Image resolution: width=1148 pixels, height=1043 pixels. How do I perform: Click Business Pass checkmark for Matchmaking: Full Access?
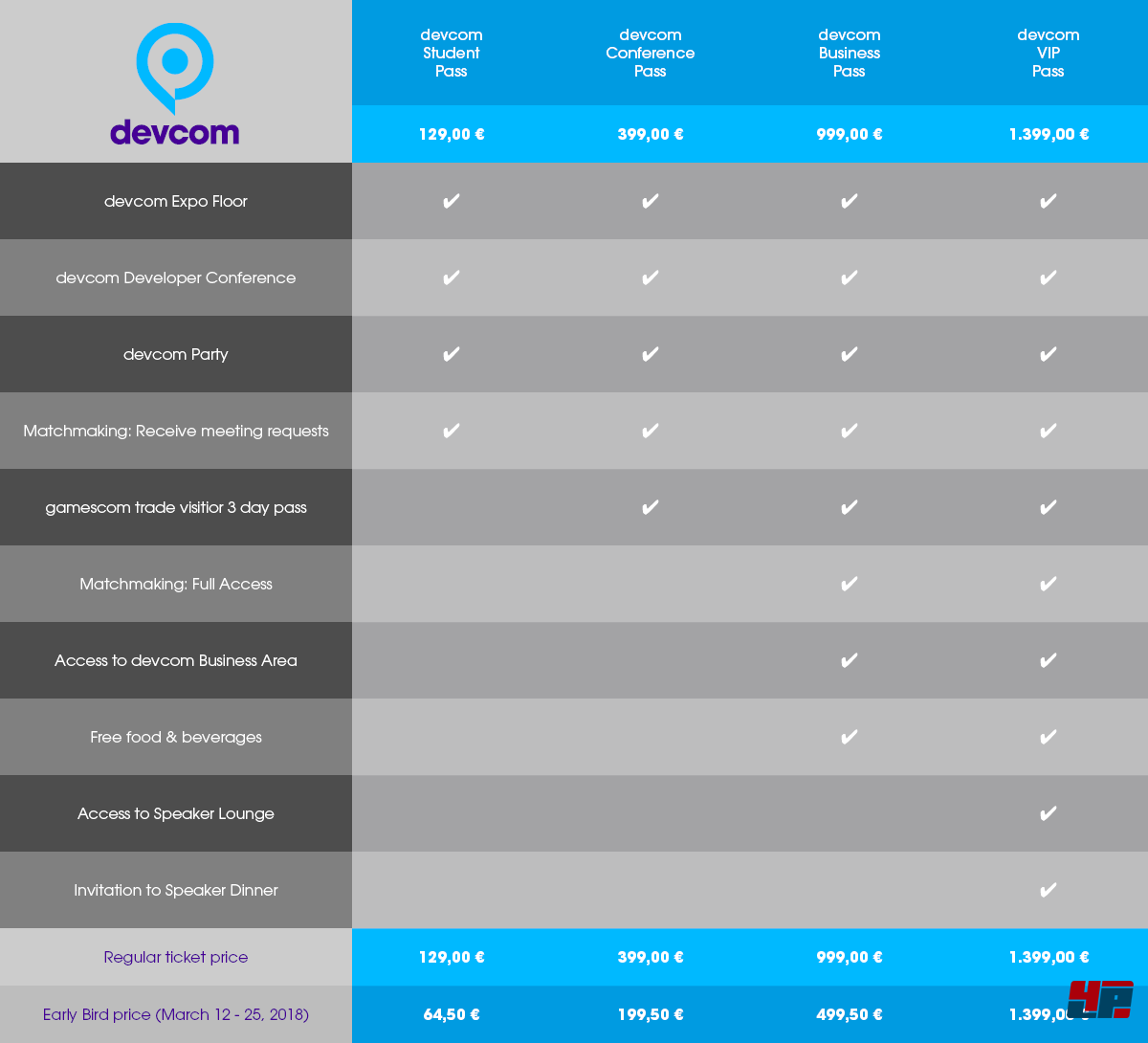pyautogui.click(x=850, y=584)
